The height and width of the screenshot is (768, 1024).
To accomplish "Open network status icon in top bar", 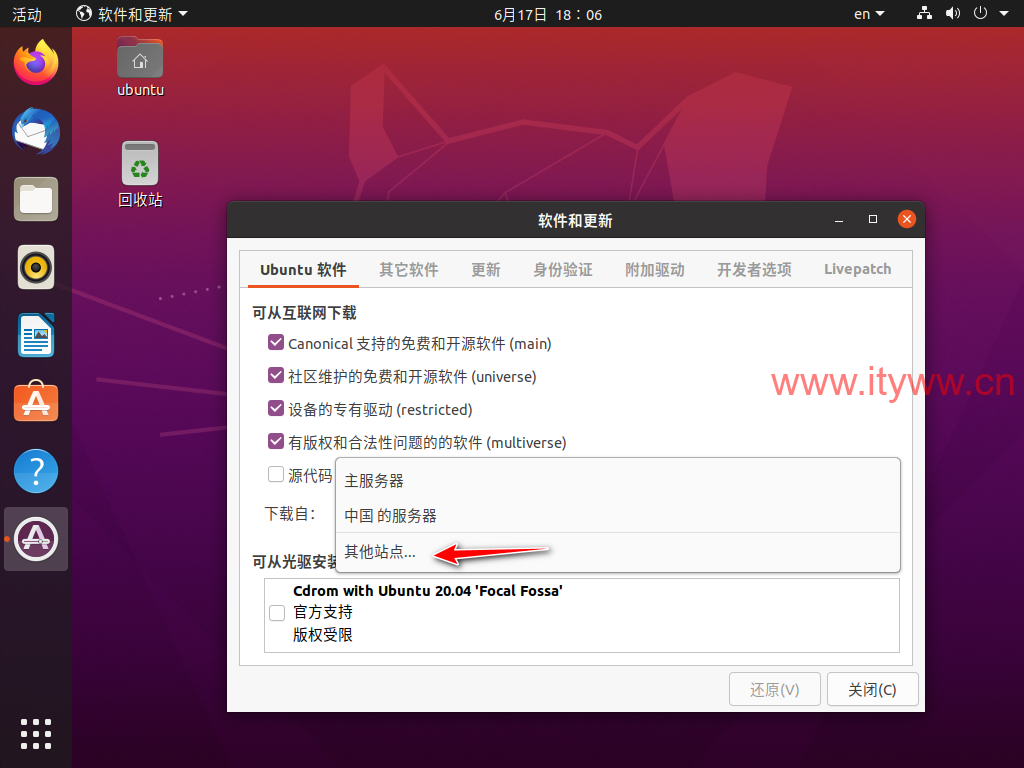I will (x=924, y=14).
